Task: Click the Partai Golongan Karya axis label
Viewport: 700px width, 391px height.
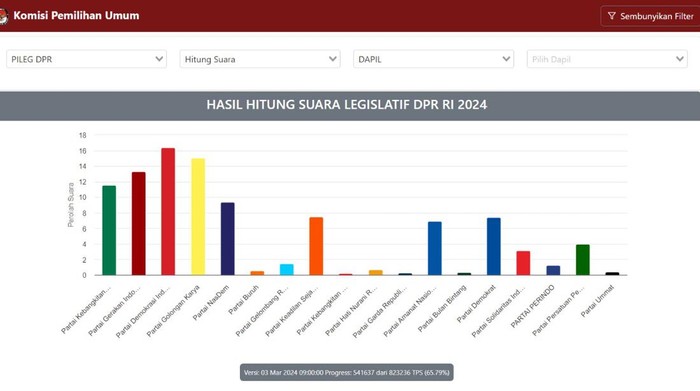Action: coord(173,311)
